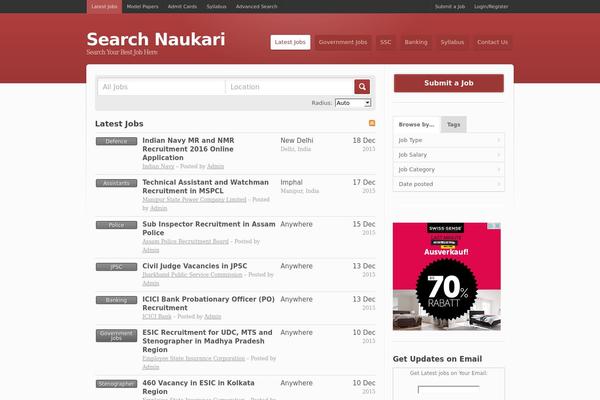Click the 18 Dec posting date

coord(364,140)
